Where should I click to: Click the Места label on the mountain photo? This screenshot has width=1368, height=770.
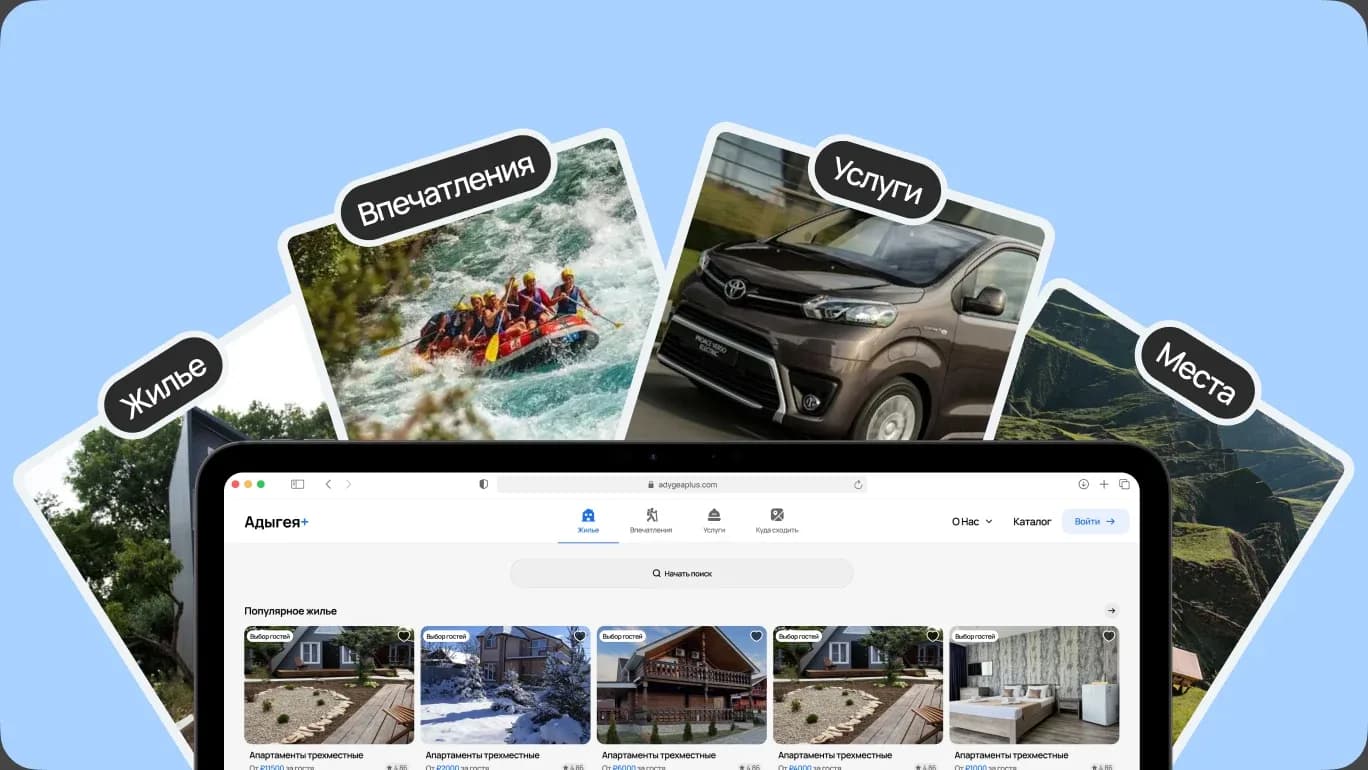click(1196, 372)
